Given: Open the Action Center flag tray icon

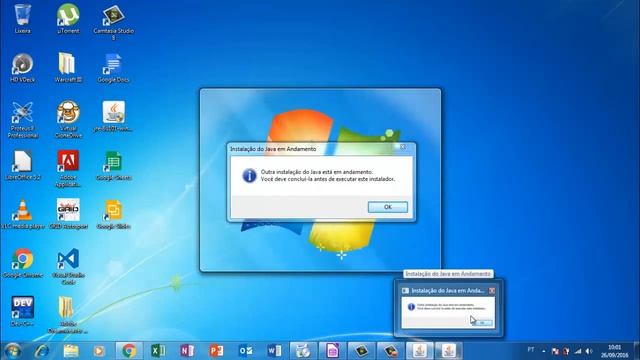Looking at the screenshot, I should (555, 351).
